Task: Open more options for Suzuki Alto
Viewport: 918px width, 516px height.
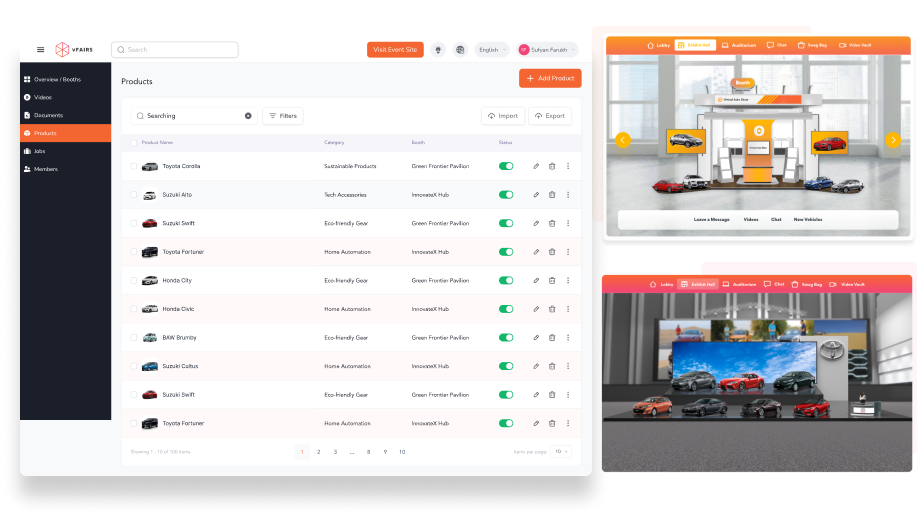Action: click(x=568, y=195)
